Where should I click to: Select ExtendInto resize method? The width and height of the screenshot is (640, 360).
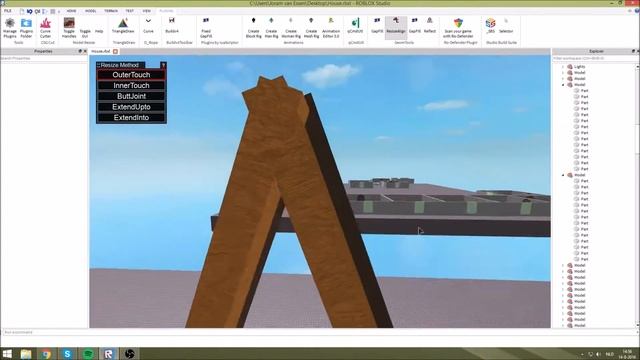(x=131, y=118)
